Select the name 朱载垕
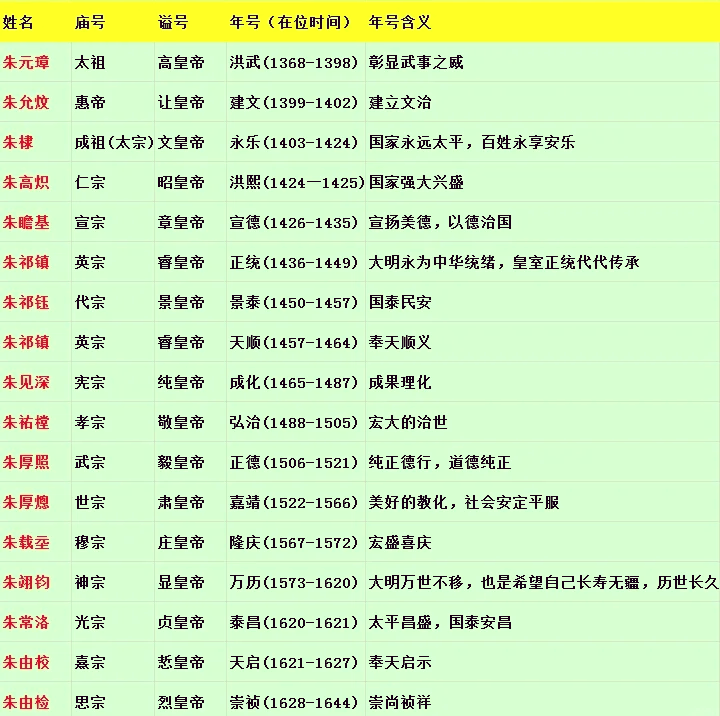 (26, 542)
